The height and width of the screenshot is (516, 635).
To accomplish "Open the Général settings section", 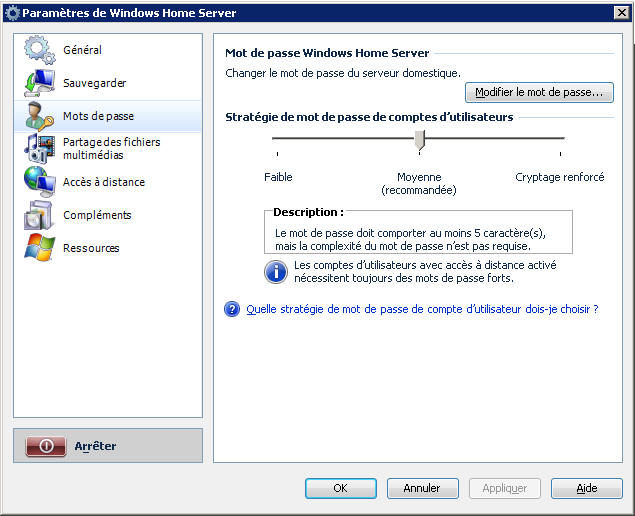I will coord(108,50).
